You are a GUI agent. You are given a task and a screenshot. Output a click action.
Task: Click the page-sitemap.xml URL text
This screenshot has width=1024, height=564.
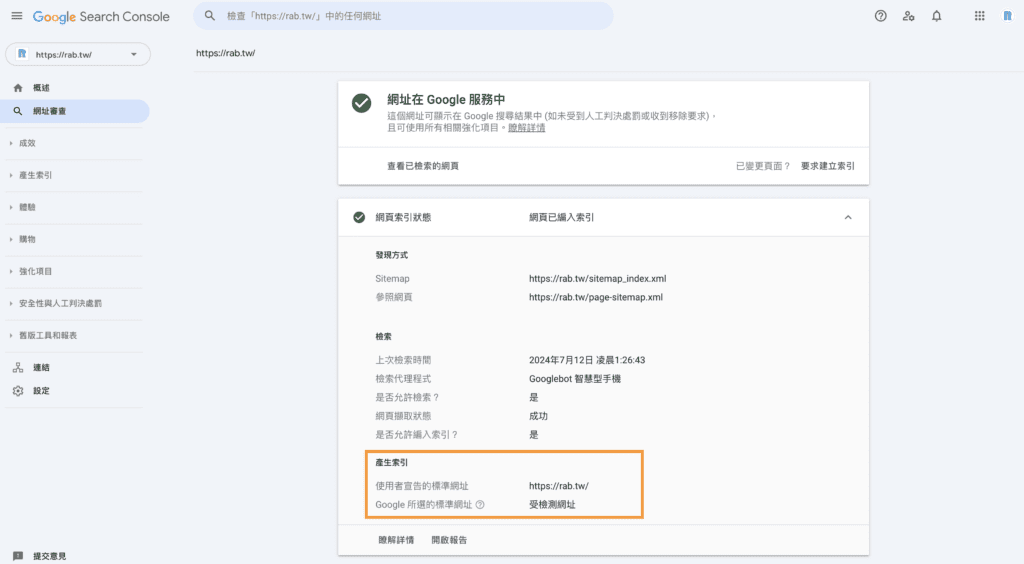[596, 297]
